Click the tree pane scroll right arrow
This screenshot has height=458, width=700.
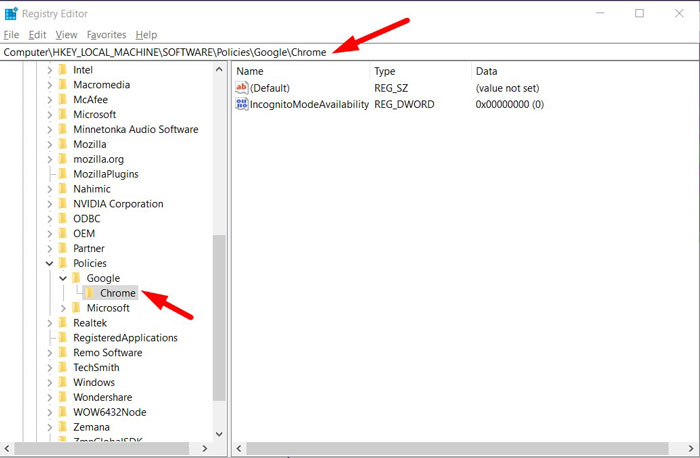coord(205,448)
